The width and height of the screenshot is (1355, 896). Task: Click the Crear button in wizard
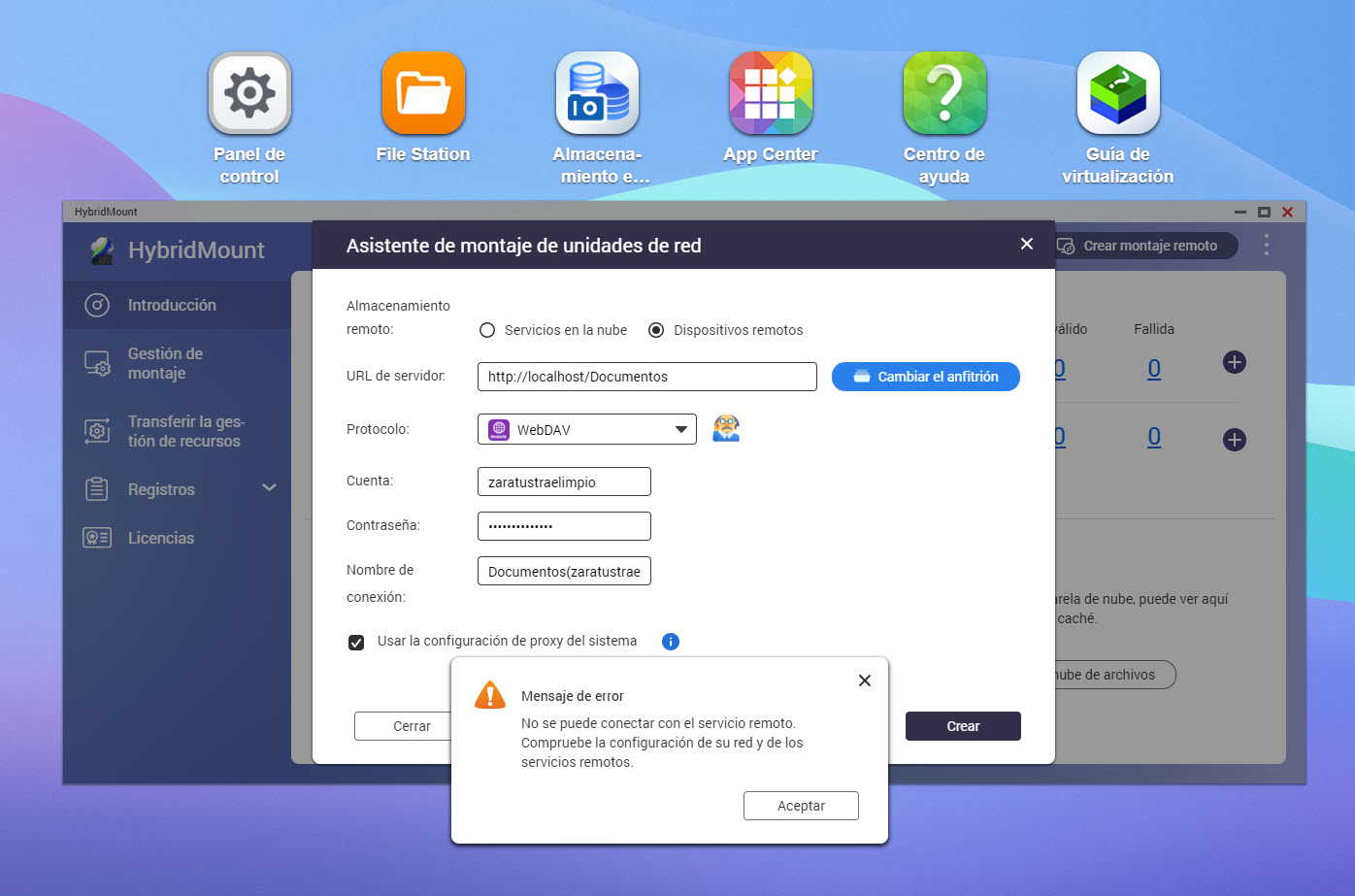coord(962,726)
